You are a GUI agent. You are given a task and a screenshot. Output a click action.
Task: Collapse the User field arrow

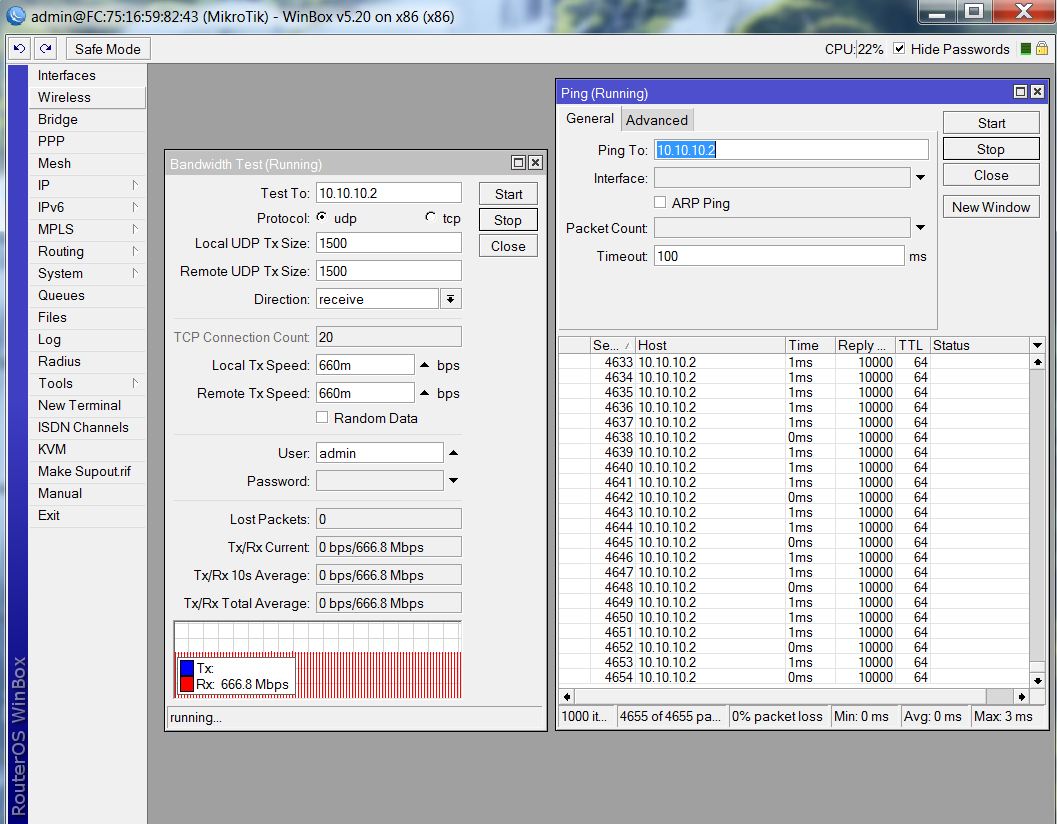(x=453, y=453)
